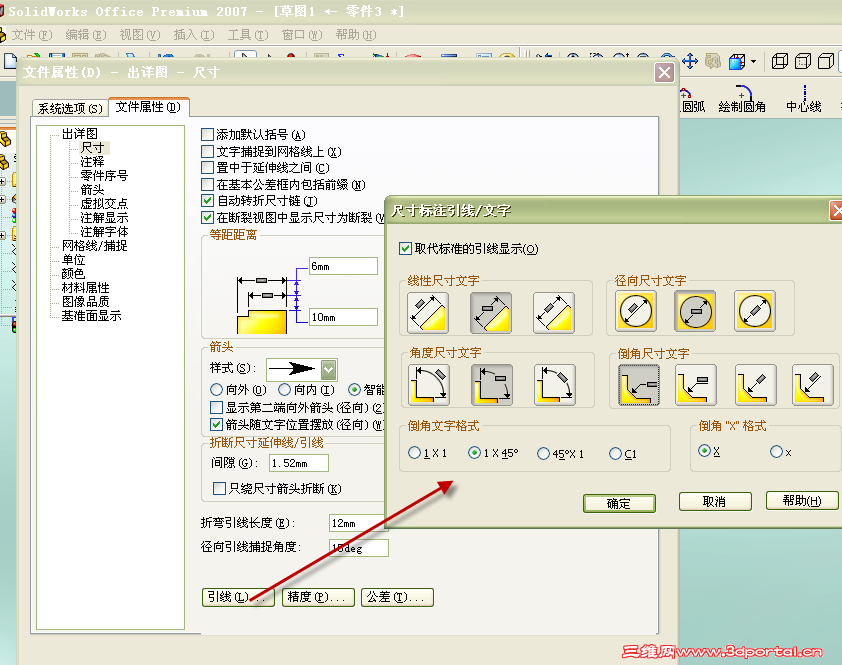This screenshot has width=842, height=665.
Task: Open 精度(P)... settings button
Action: click(318, 597)
